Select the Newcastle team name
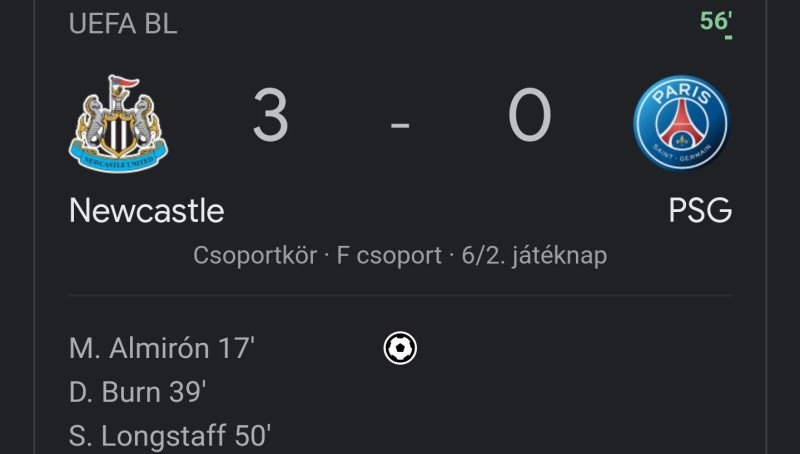 (146, 210)
